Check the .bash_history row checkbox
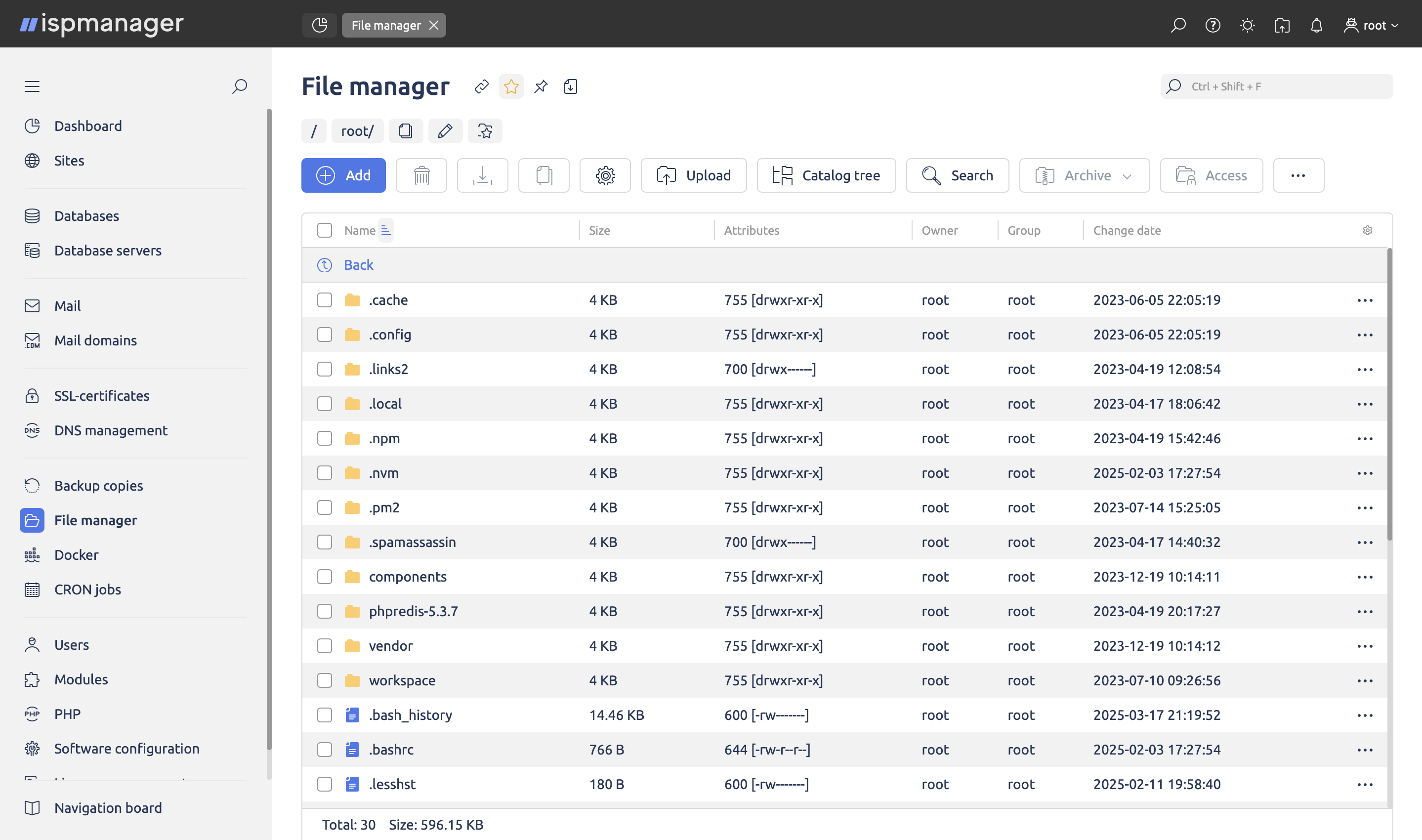Image resolution: width=1422 pixels, height=840 pixels. (x=324, y=715)
